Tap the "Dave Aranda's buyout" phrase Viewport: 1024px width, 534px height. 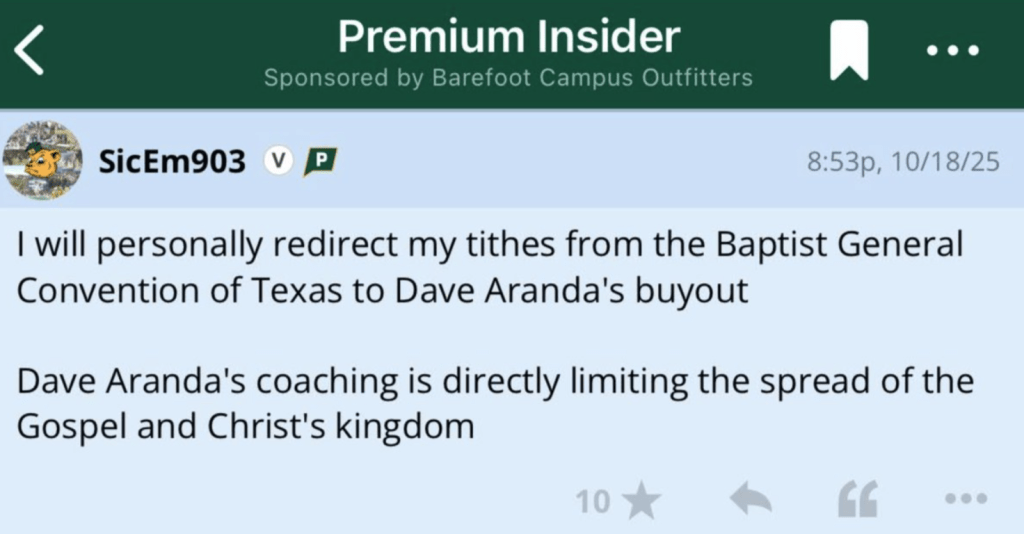tap(571, 290)
